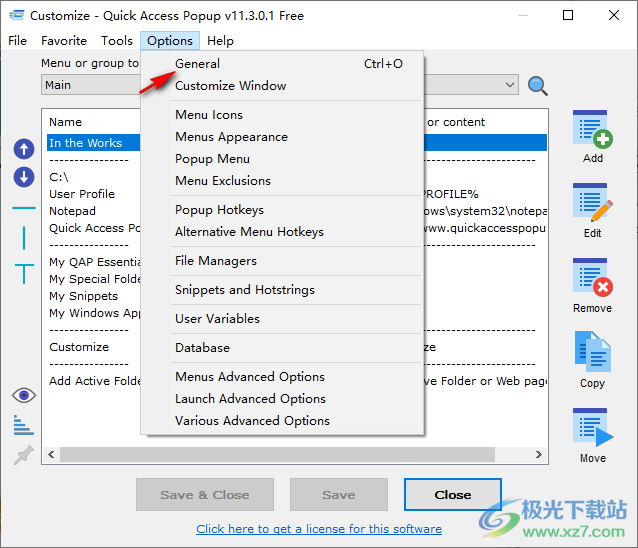Click the sort bars icon
The image size is (638, 548).
coord(24,425)
